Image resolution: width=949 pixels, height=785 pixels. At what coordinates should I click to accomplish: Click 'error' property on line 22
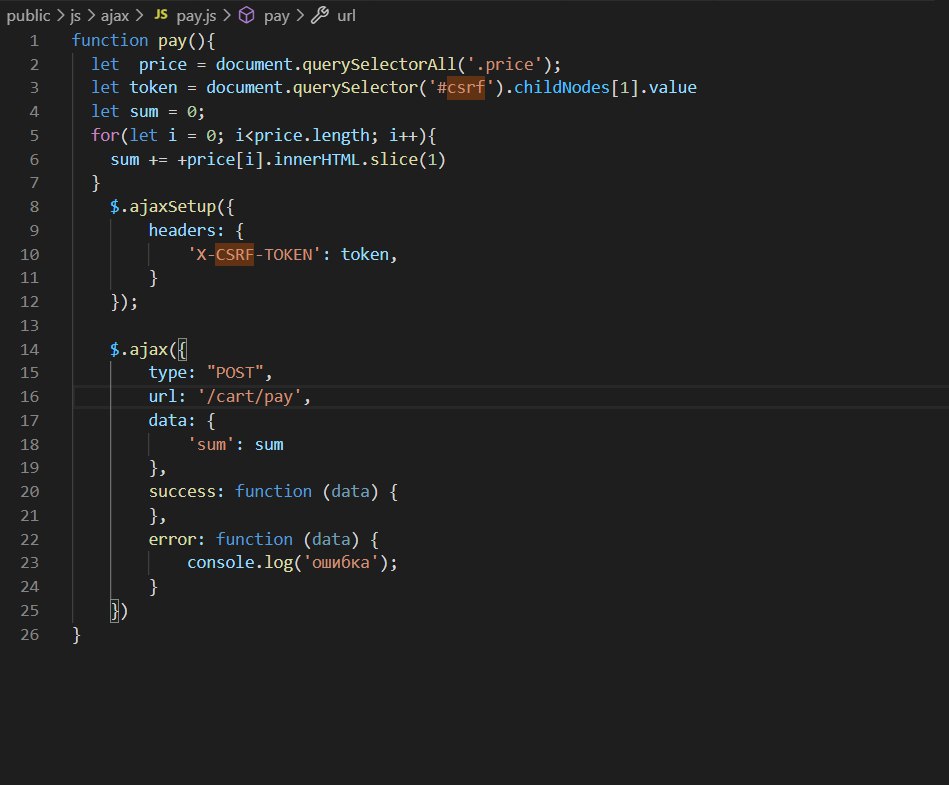(172, 539)
